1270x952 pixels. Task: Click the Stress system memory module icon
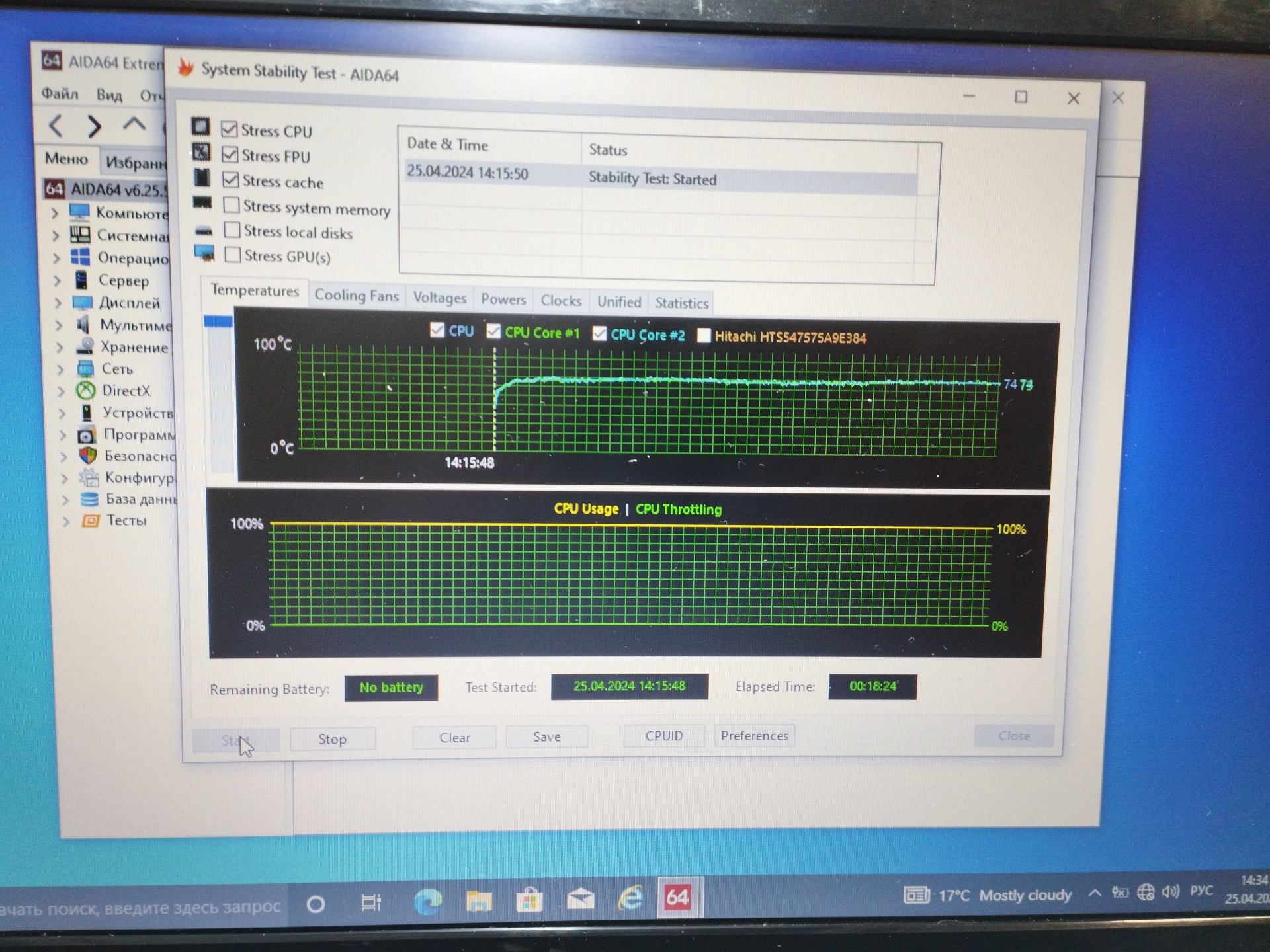pyautogui.click(x=202, y=202)
